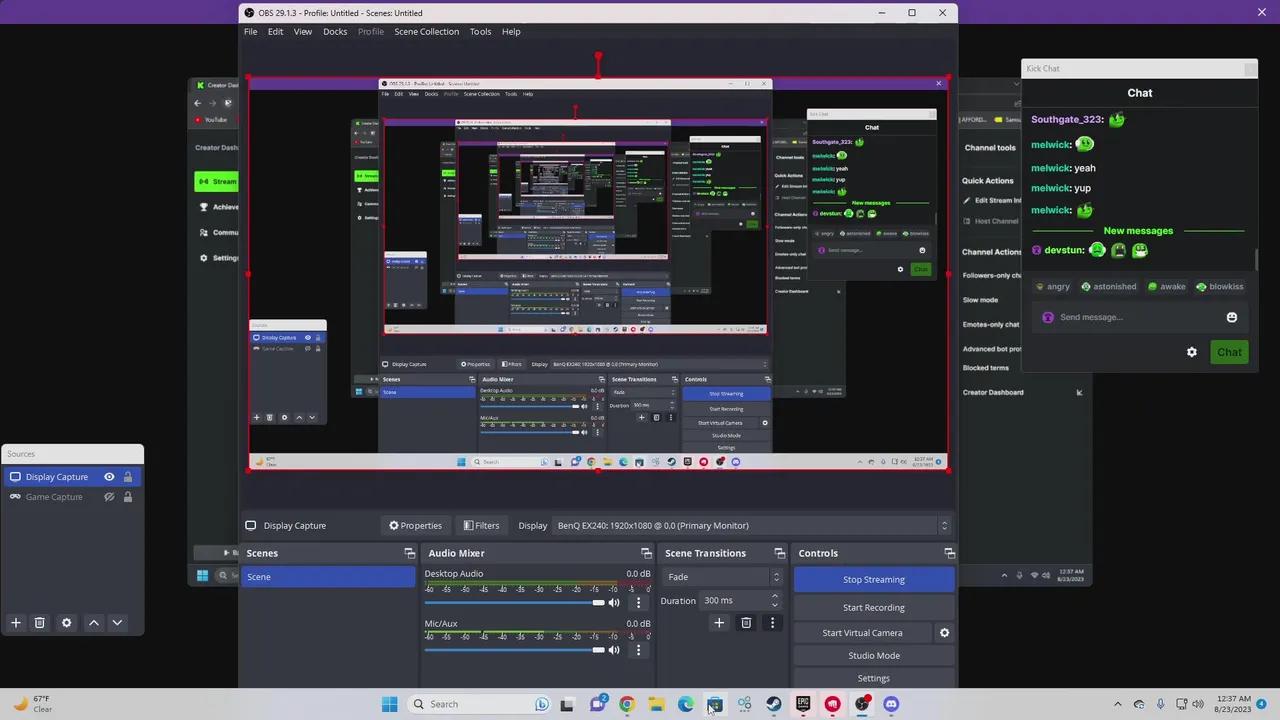This screenshot has height=720, width=1280.
Task: Open the Docks menu
Action: [335, 31]
